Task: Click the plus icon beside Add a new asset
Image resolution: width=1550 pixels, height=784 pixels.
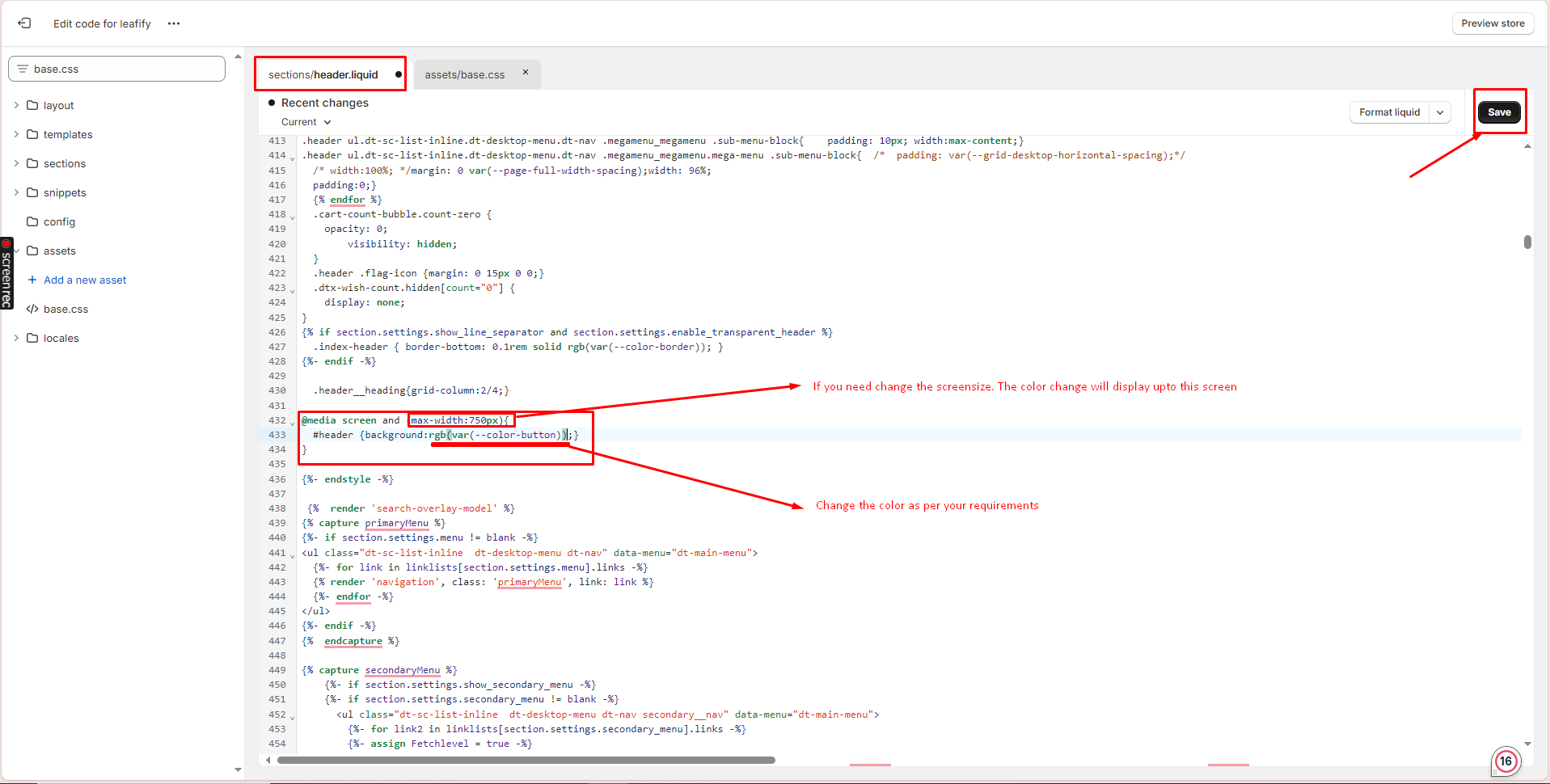Action: tap(32, 280)
